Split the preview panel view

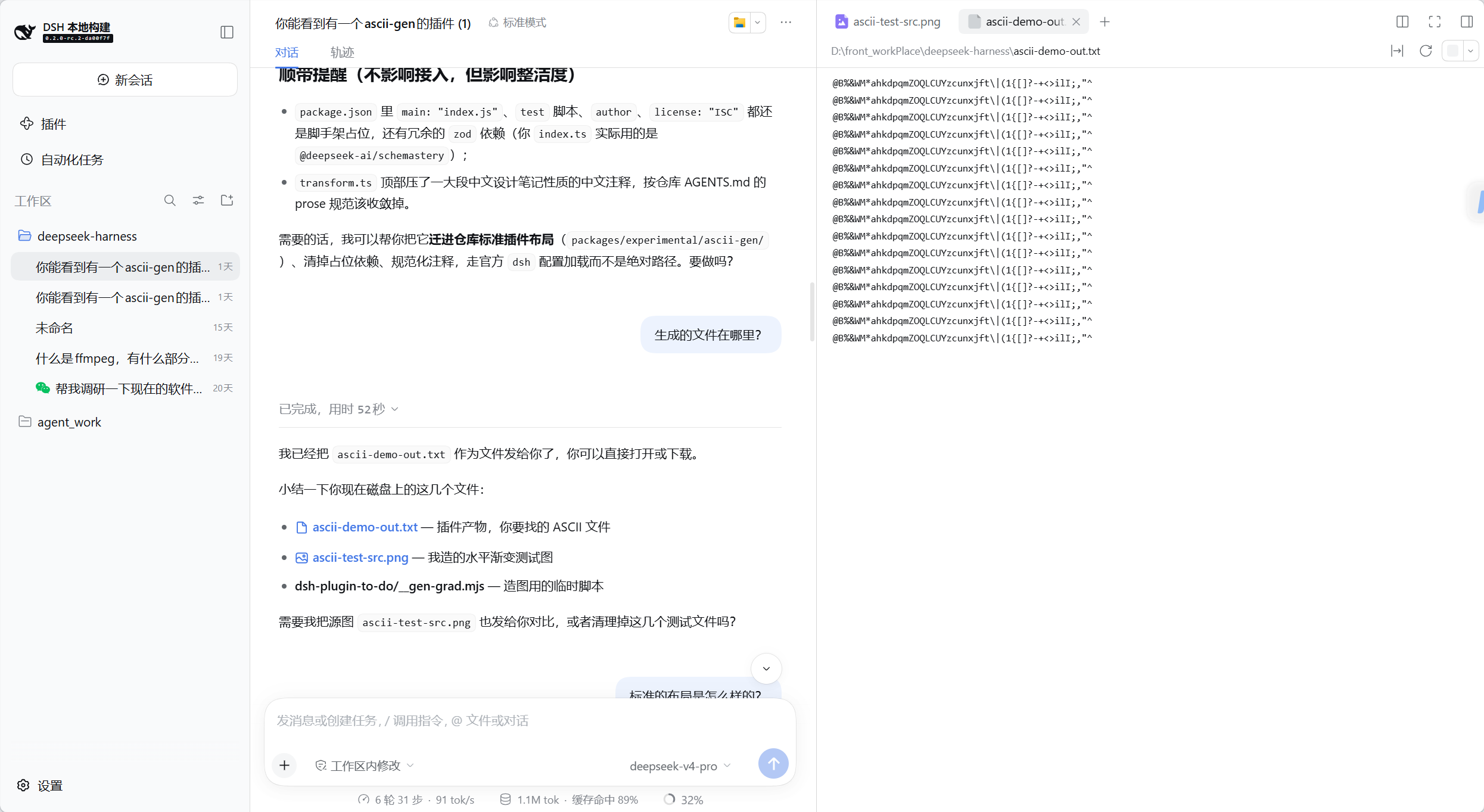pyautogui.click(x=1402, y=22)
